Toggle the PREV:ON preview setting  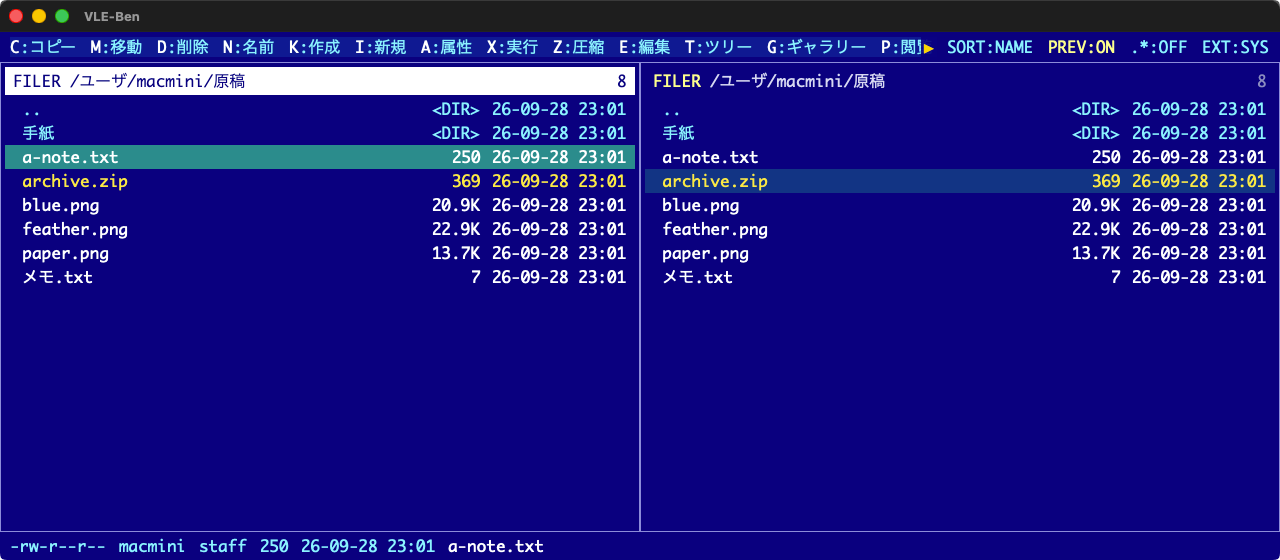[x=1081, y=47]
